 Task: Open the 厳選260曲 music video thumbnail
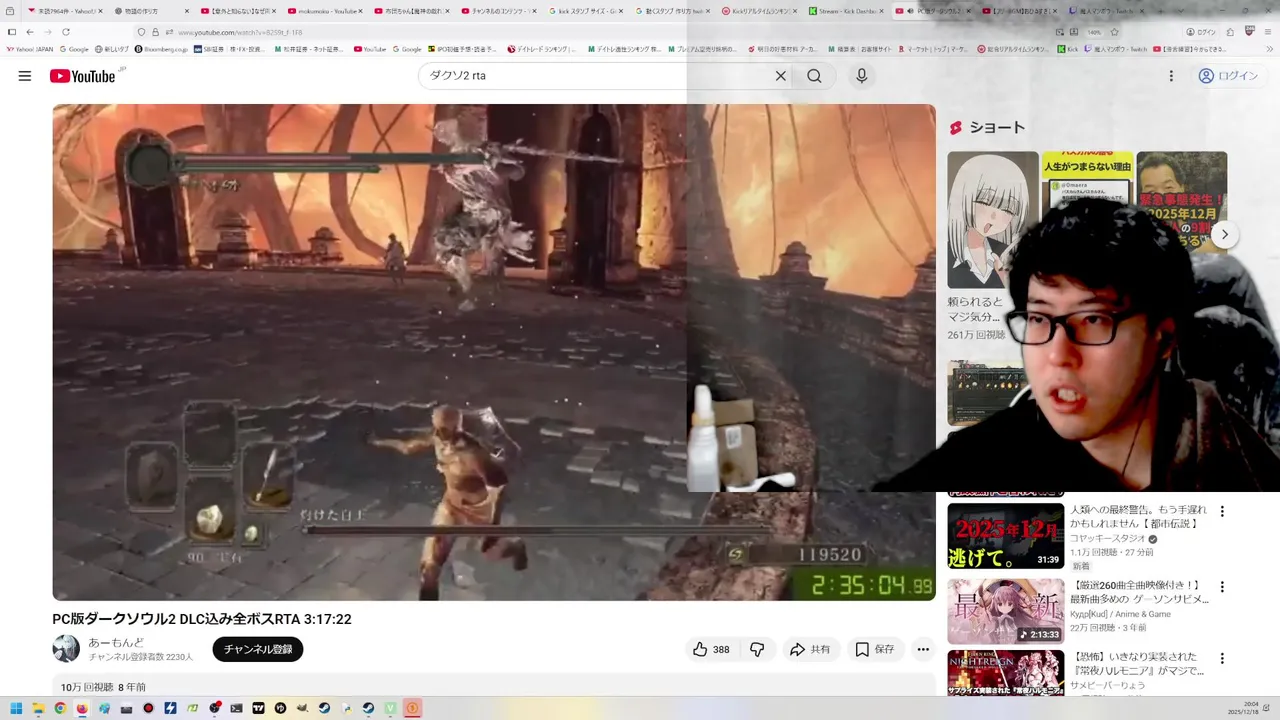click(x=1006, y=612)
